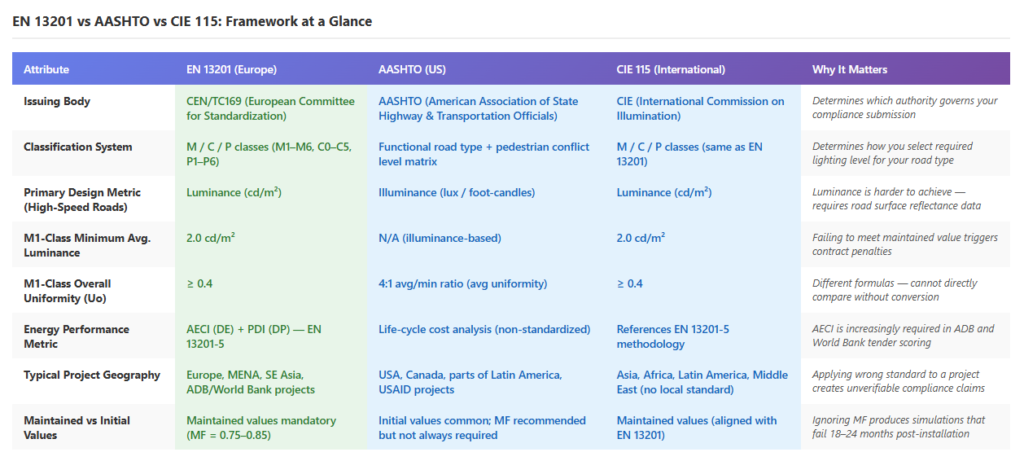
Task: Click the 'Classification System' row label
Action: pyautogui.click(x=78, y=147)
